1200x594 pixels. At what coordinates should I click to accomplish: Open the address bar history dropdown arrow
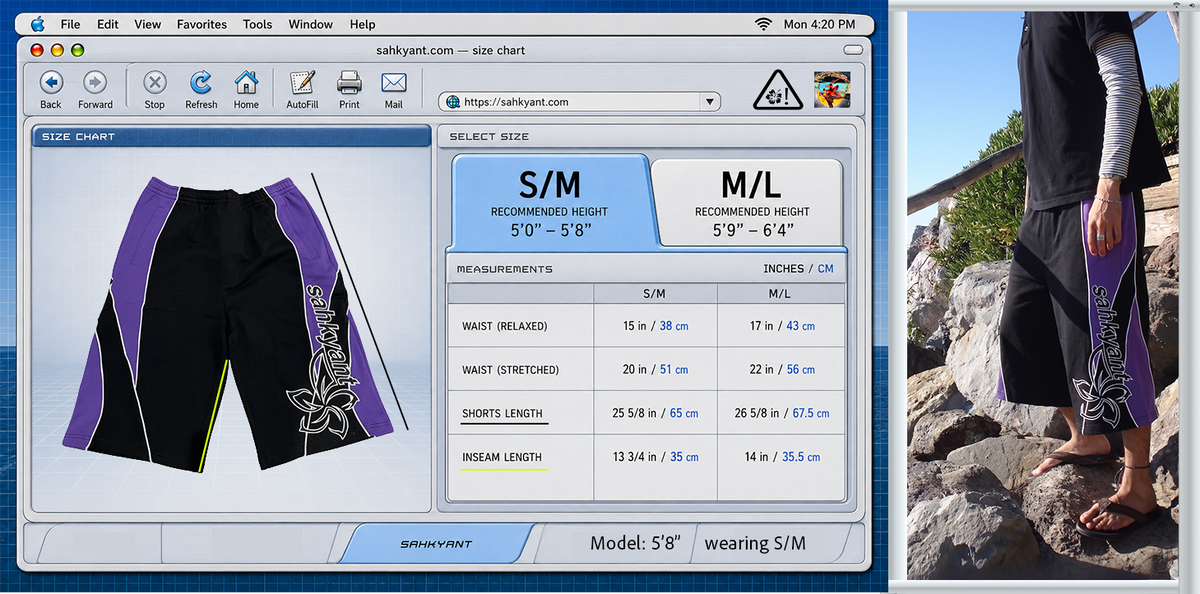coord(710,102)
